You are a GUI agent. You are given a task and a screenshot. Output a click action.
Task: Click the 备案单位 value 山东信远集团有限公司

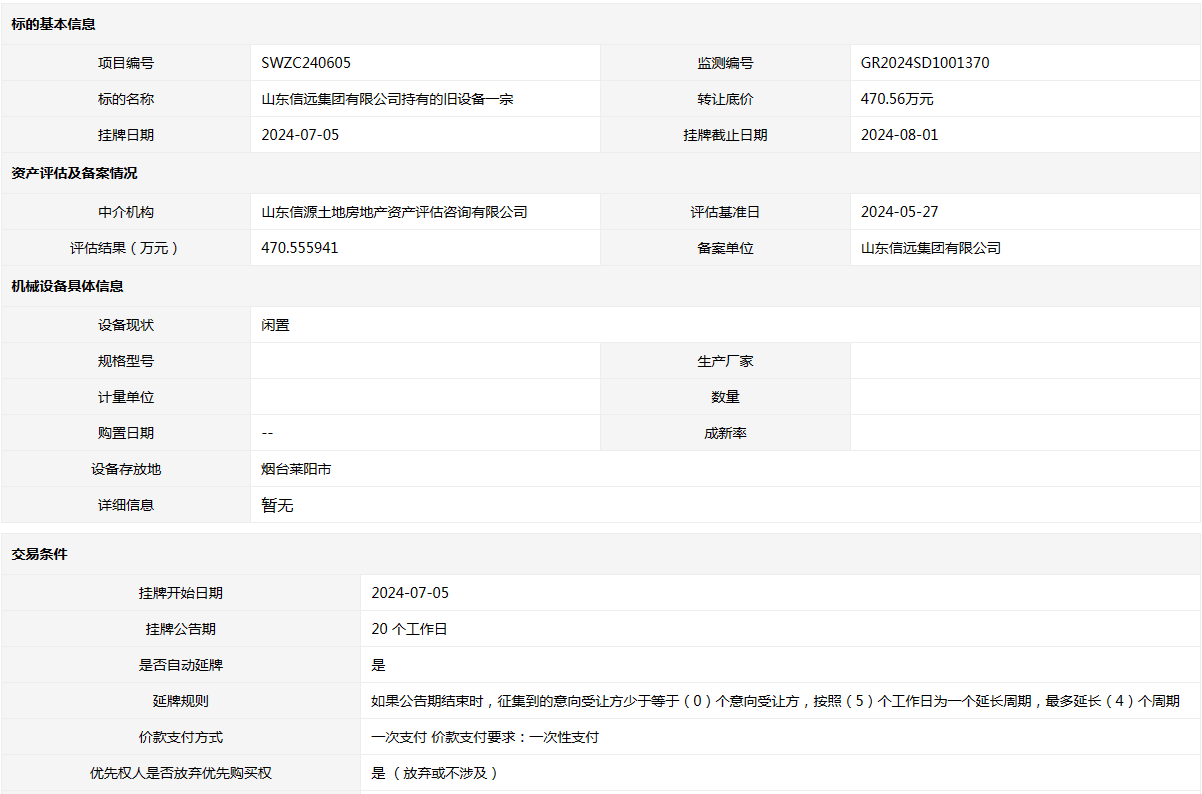click(x=931, y=248)
